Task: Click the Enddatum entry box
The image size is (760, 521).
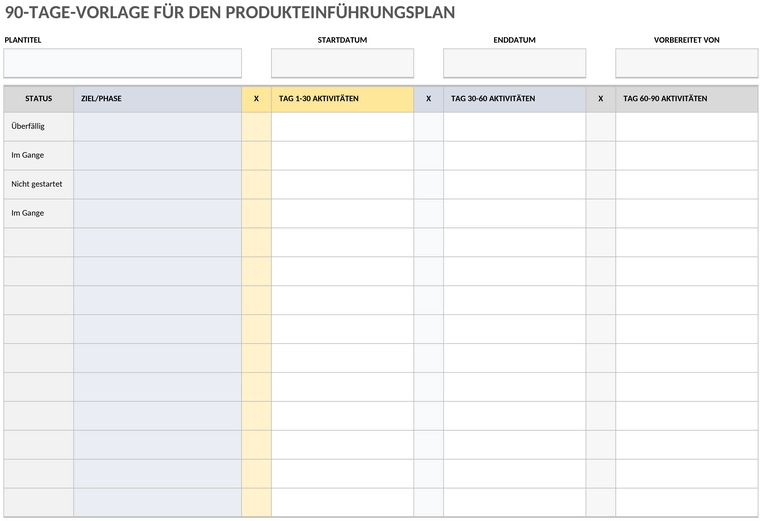Action: [514, 63]
